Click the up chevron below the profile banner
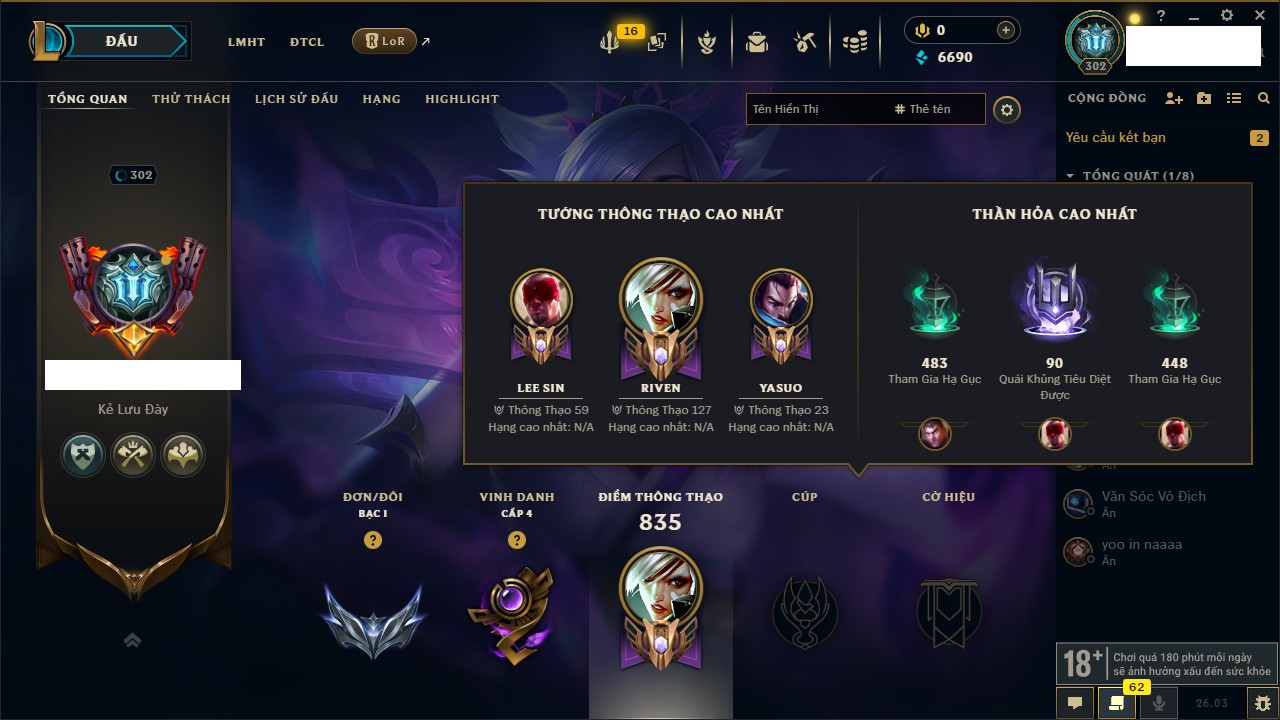The image size is (1280, 720). tap(133, 640)
